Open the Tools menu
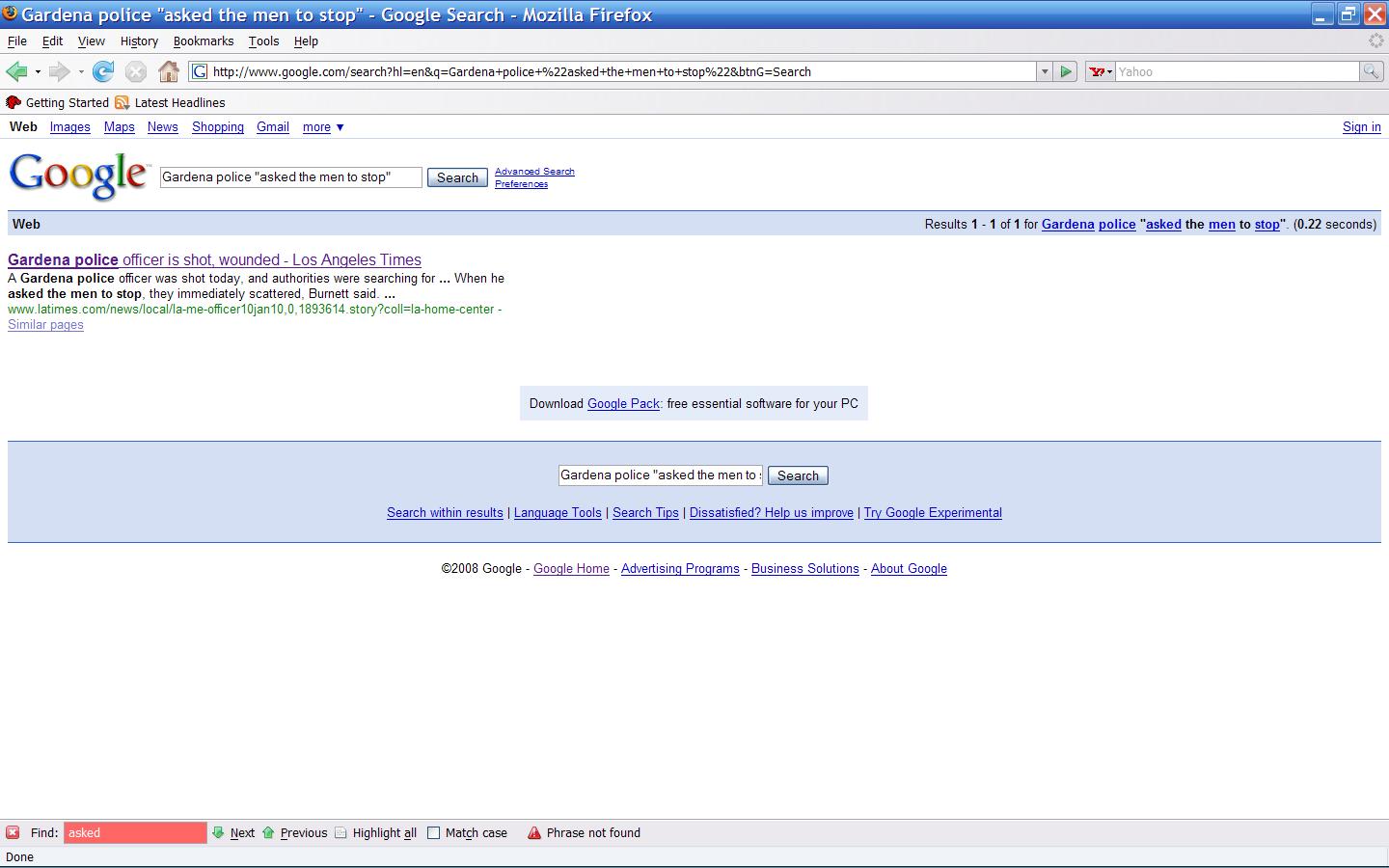This screenshot has width=1389, height=868. (x=263, y=41)
